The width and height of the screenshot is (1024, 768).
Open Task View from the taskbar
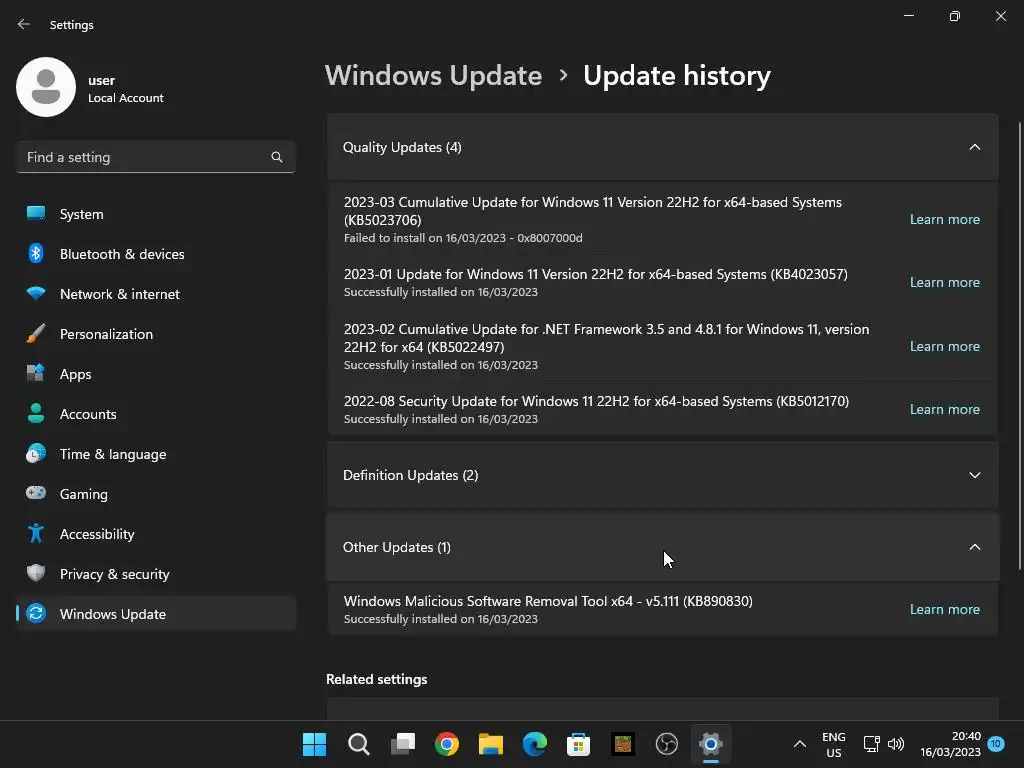403,744
